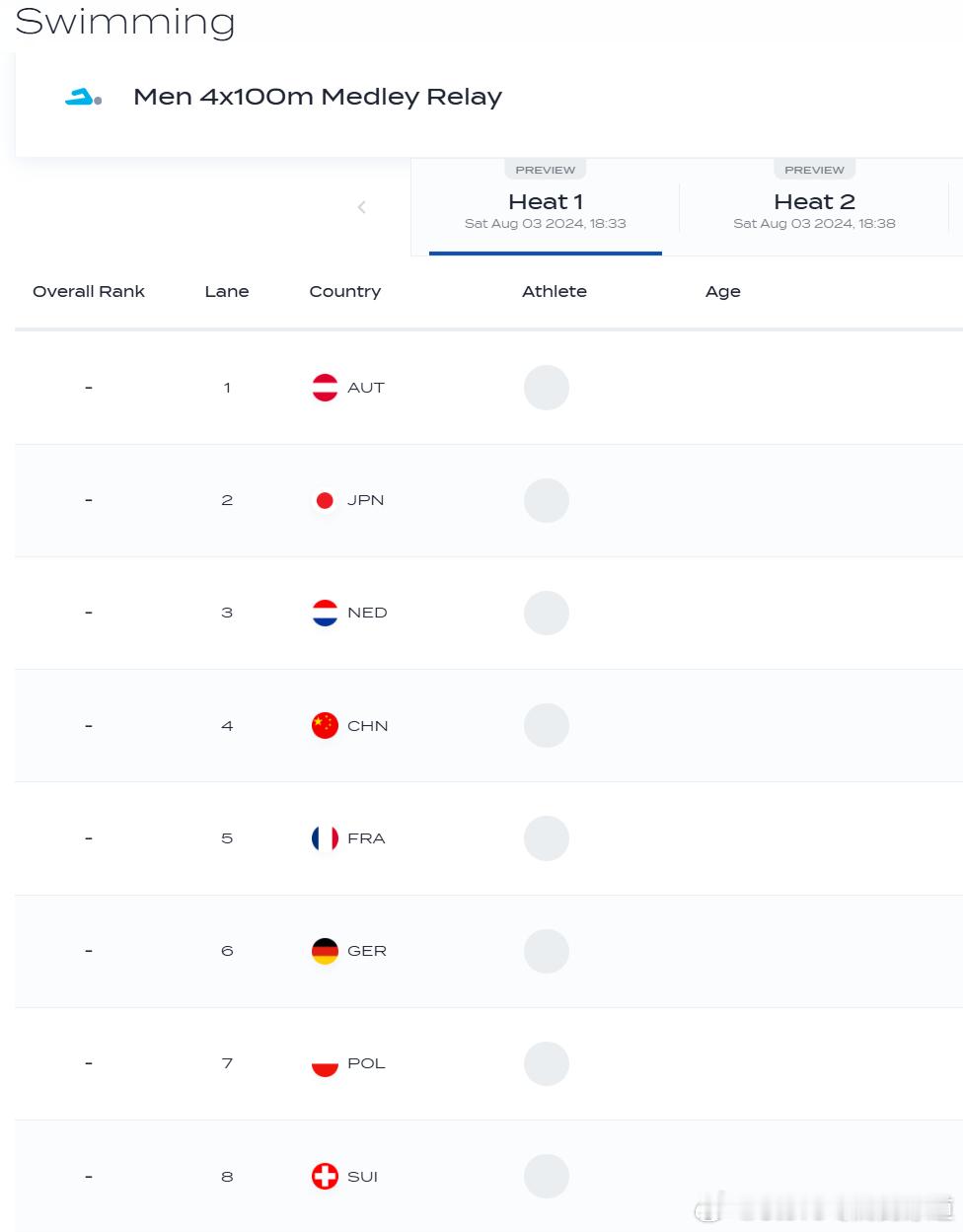
Task: Go to previous heats with left chevron
Action: [362, 207]
